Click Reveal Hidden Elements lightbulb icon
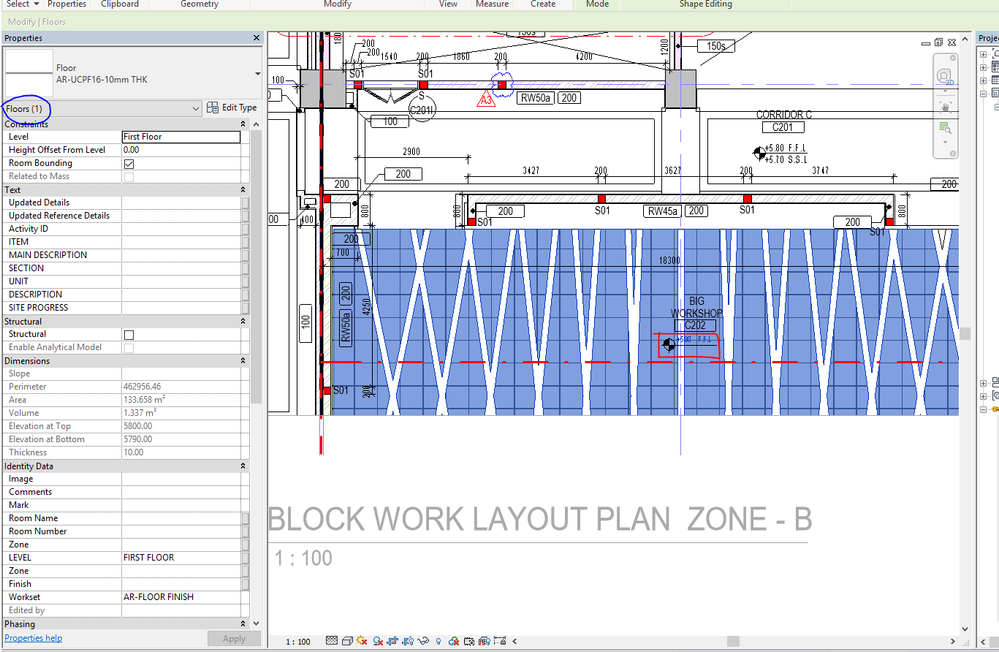The image size is (999, 652). click(x=438, y=641)
